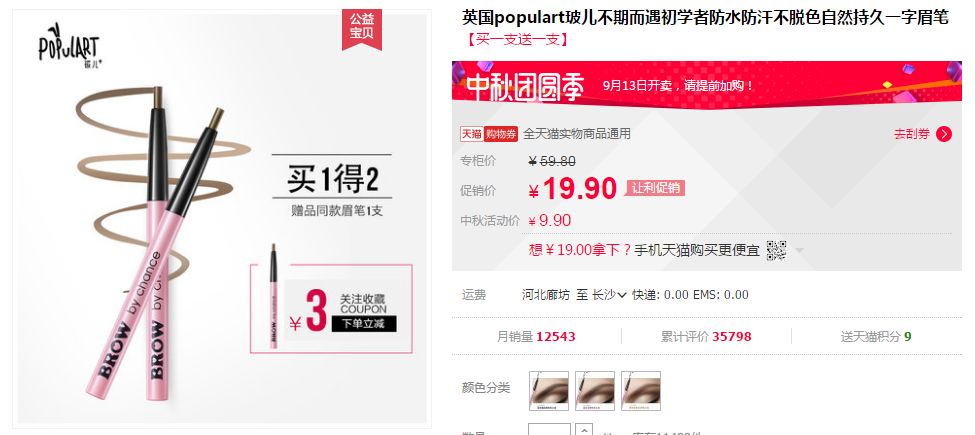Click the 想￥19.00拿下 mobile purchase text

tap(644, 250)
